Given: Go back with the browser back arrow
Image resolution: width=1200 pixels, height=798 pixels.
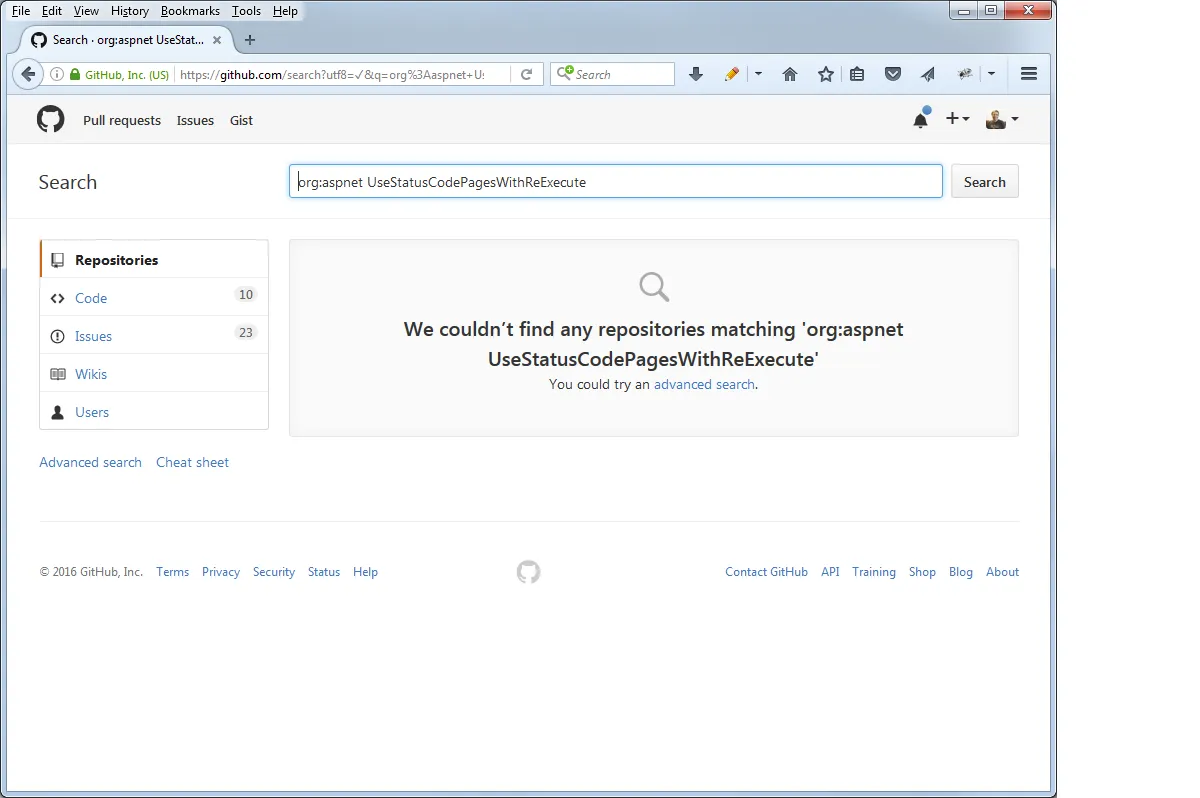Looking at the screenshot, I should click(27, 74).
